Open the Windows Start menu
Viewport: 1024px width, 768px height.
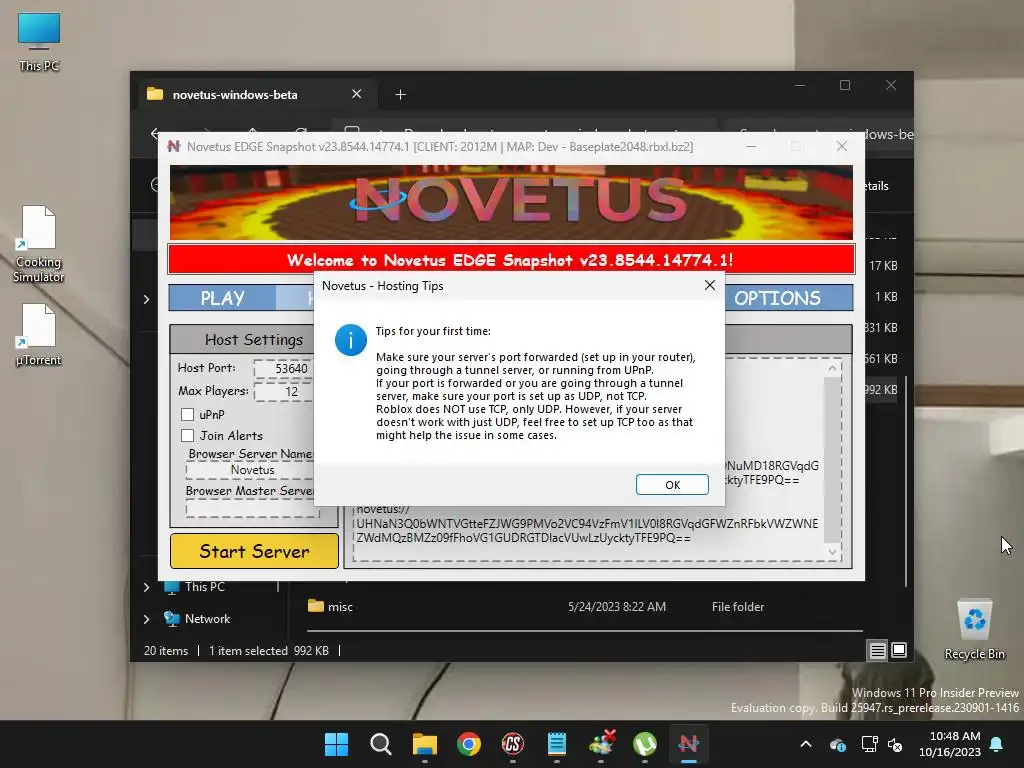(337, 744)
